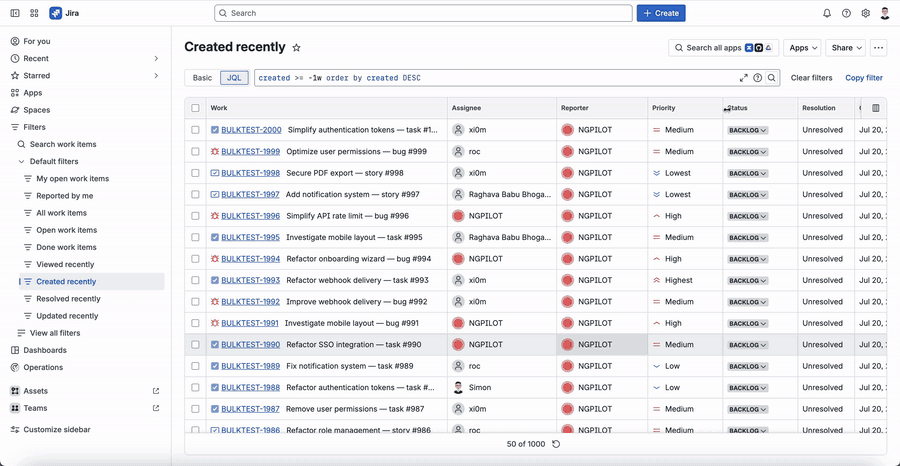Collapse the Default filters group
This screenshot has height=466, width=900.
coord(22,162)
